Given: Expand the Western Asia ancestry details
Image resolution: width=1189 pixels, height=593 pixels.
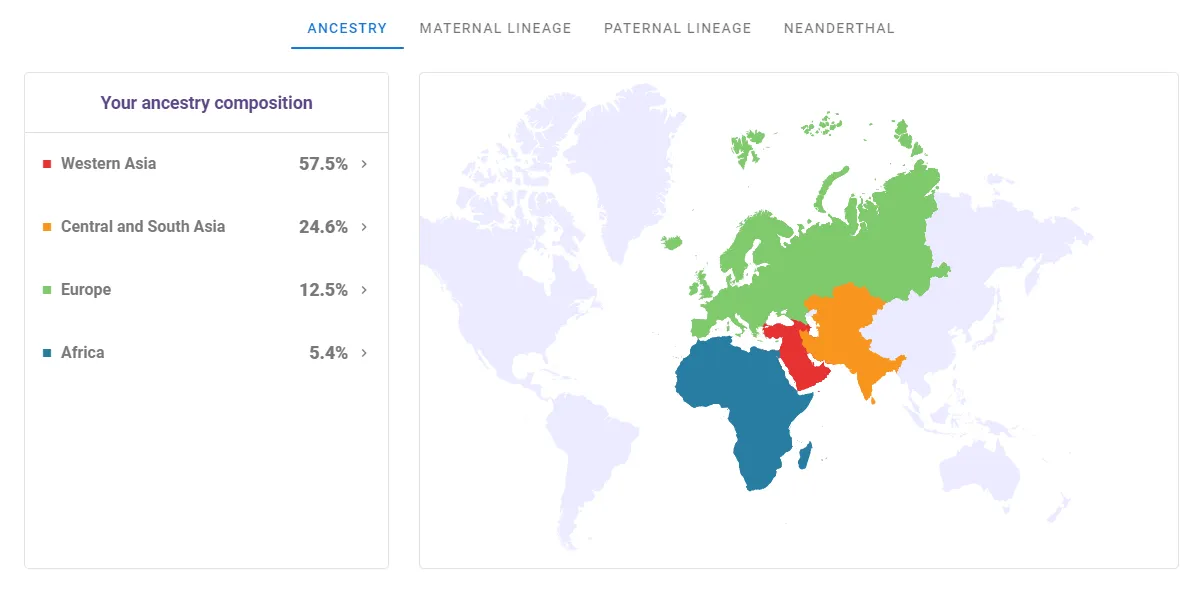Looking at the screenshot, I should tap(364, 163).
